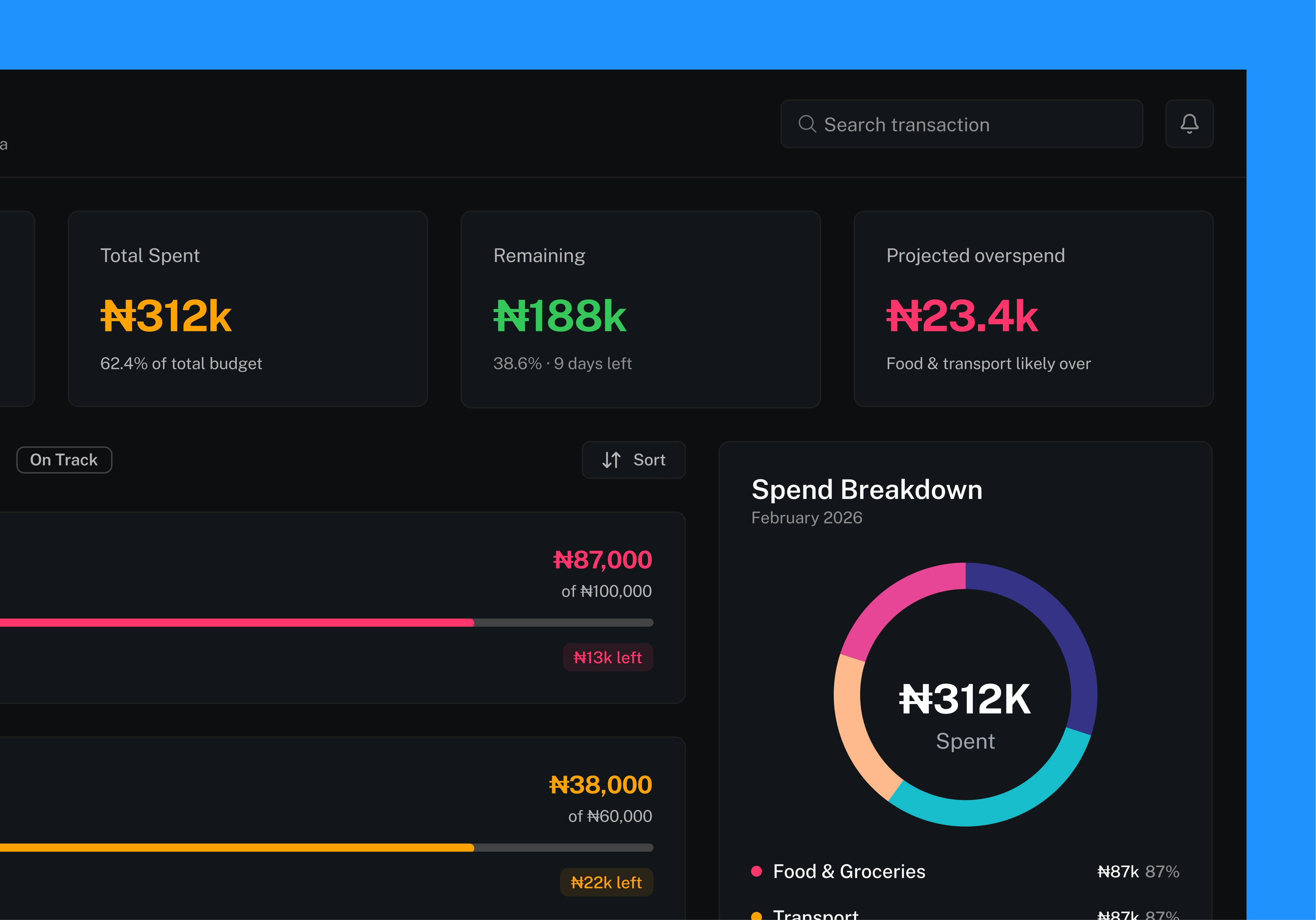Open the Remaining ₦188k card
1316x920 pixels.
pyautogui.click(x=640, y=309)
